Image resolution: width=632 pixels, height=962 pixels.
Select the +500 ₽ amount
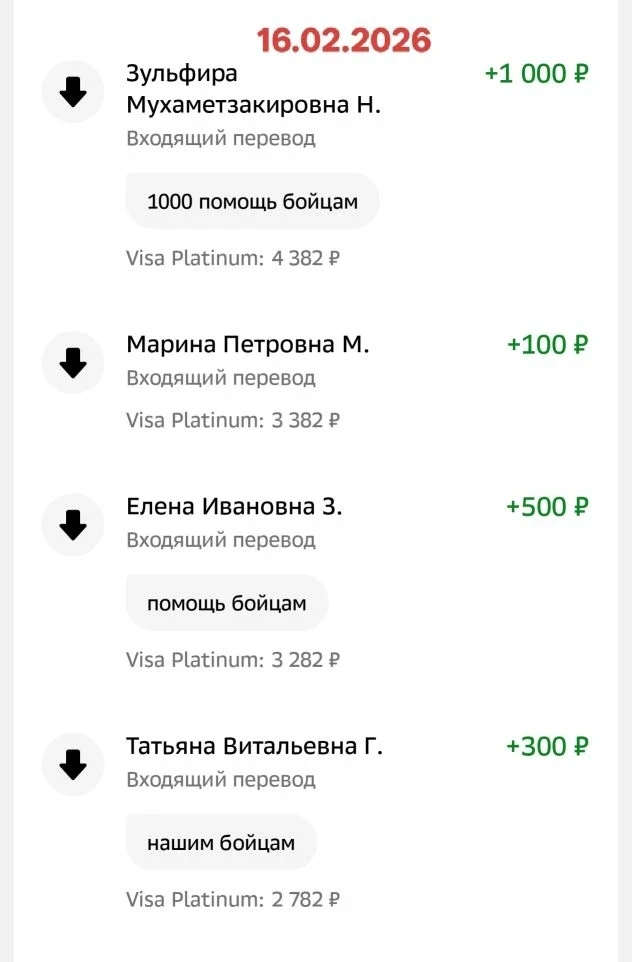coord(547,507)
